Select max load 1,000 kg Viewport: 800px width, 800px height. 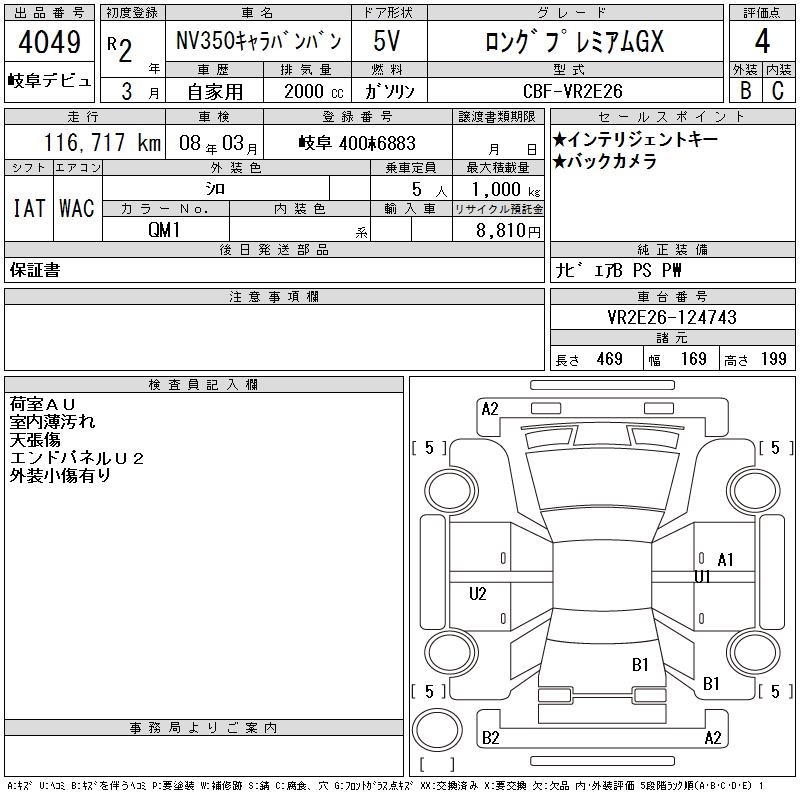click(505, 189)
